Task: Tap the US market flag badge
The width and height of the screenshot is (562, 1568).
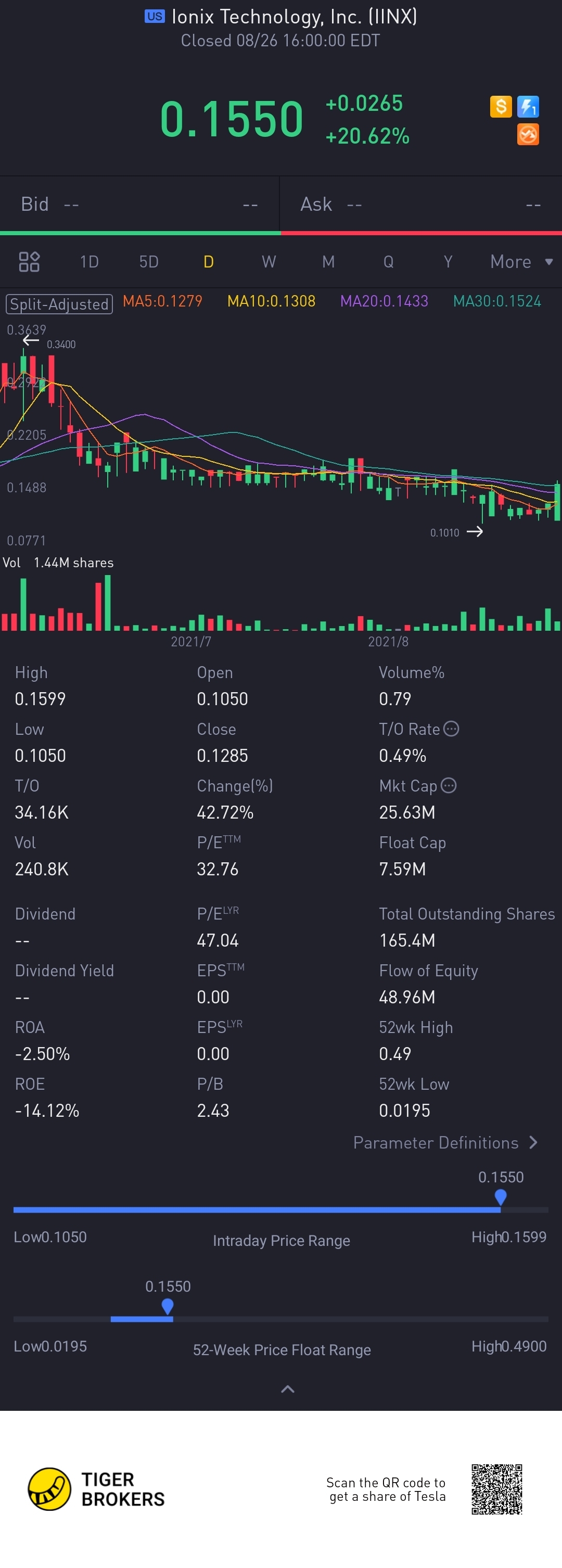Action: [155, 17]
